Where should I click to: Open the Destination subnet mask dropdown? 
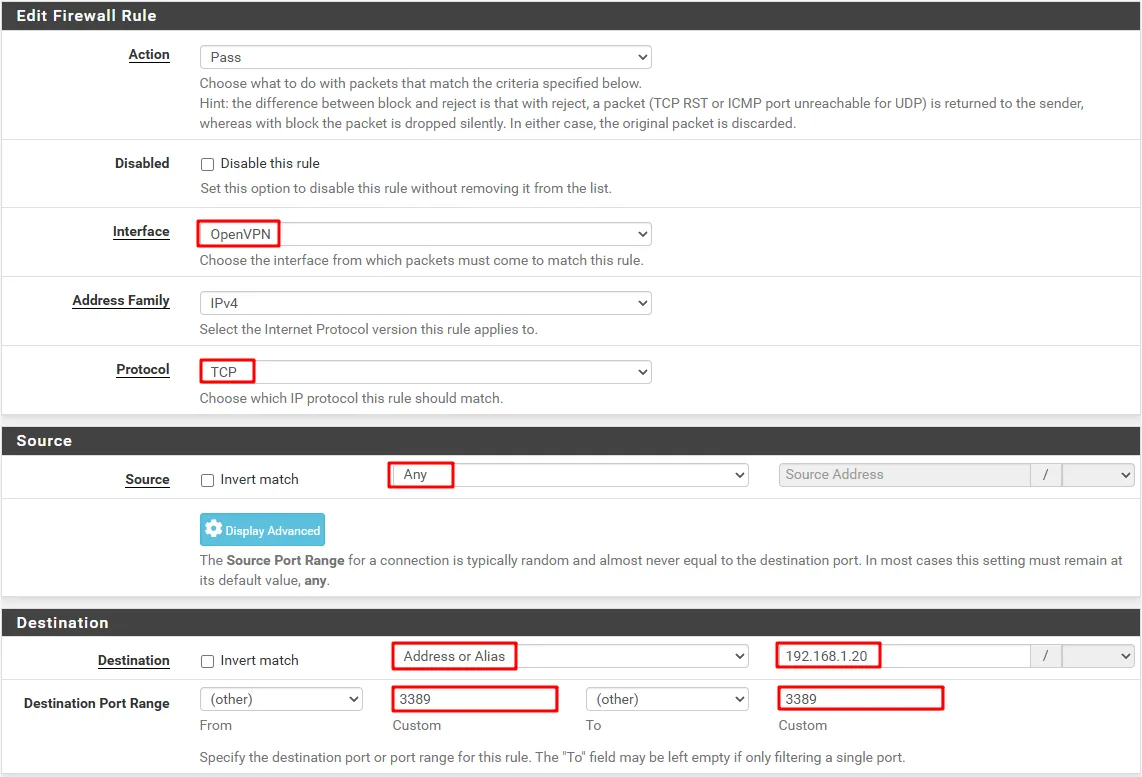(x=1098, y=656)
